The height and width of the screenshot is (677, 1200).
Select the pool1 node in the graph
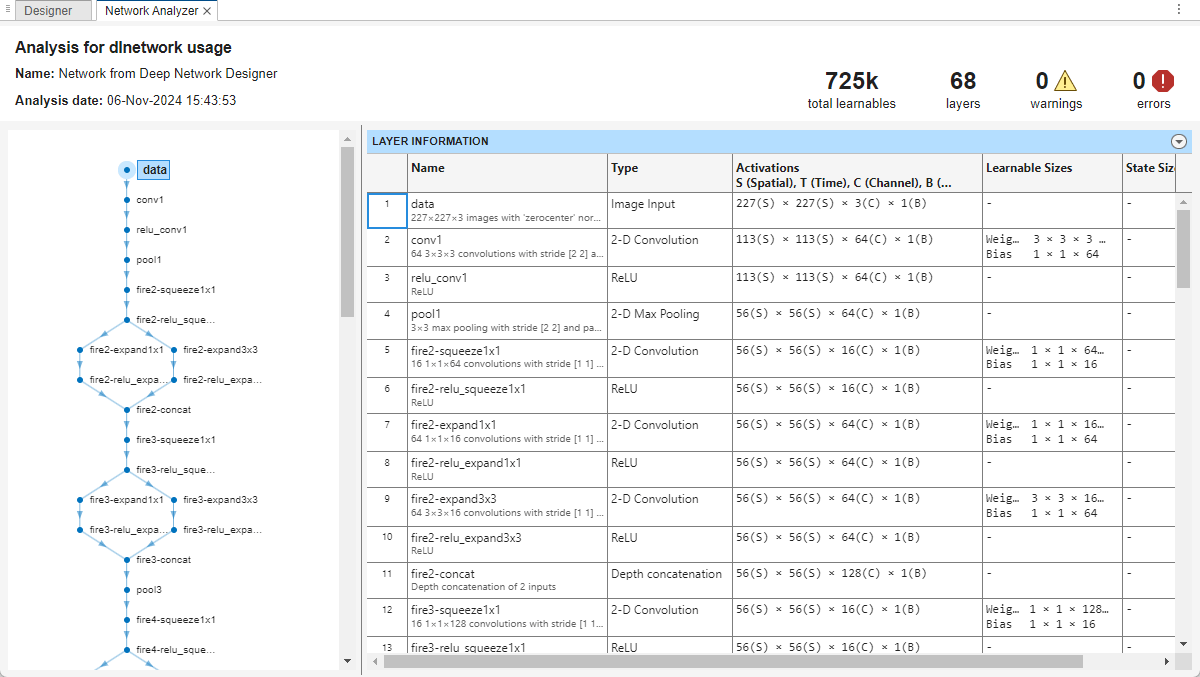click(149, 260)
